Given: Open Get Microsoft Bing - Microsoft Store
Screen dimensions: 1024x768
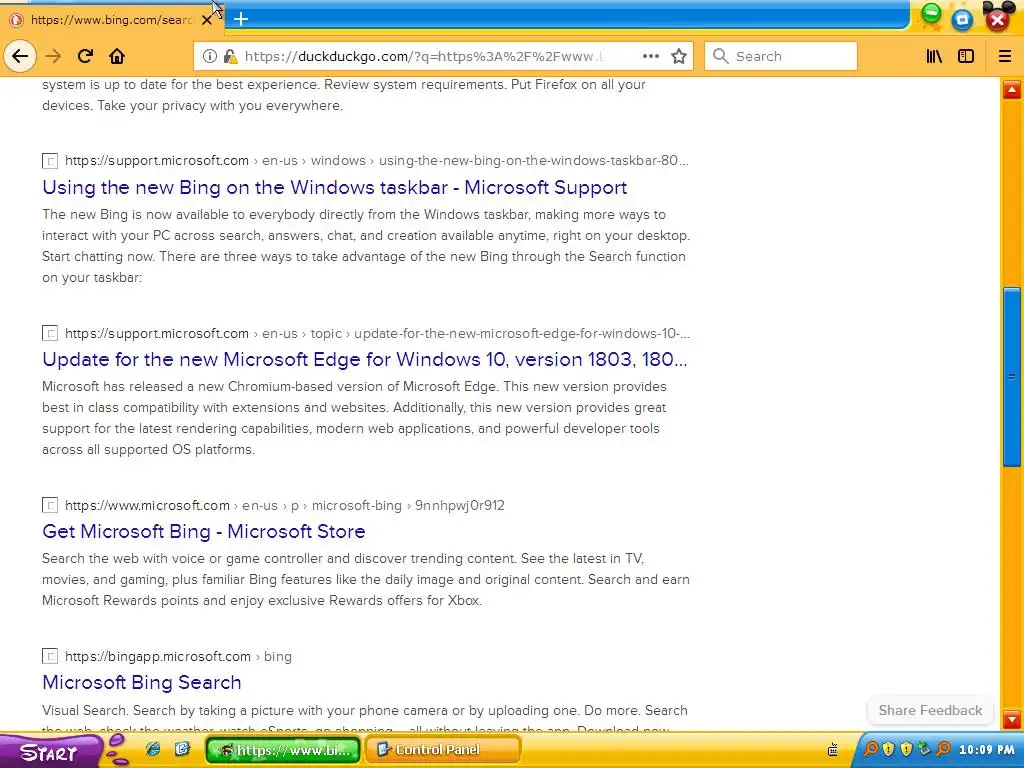Looking at the screenshot, I should click(204, 531).
